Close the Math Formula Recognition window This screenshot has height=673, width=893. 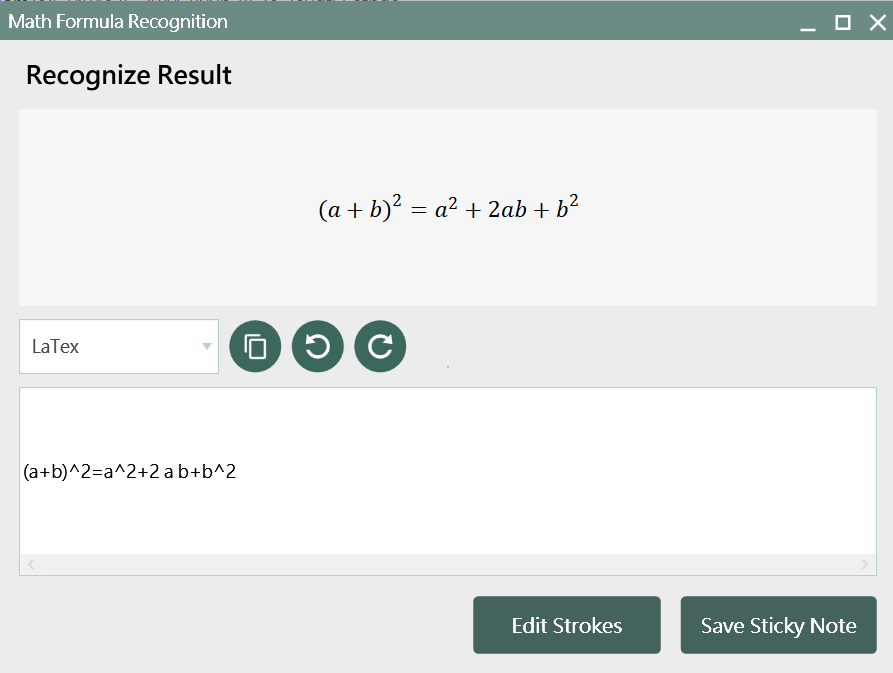[877, 22]
